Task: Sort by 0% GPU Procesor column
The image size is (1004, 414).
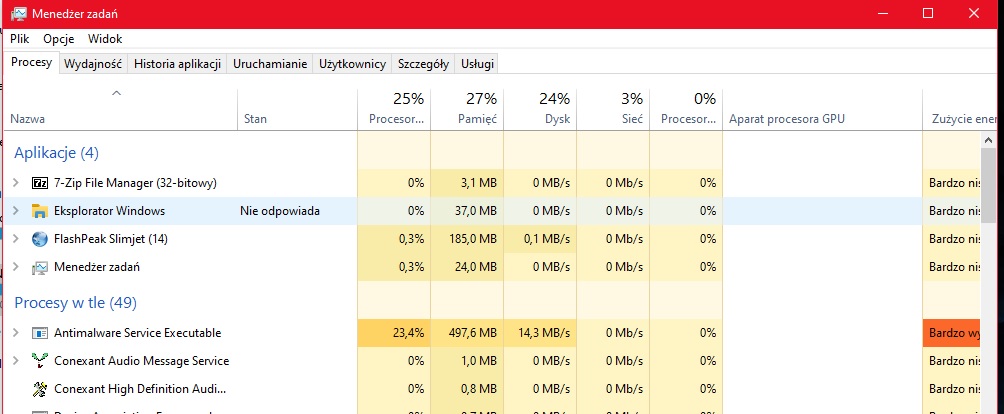Action: 686,109
